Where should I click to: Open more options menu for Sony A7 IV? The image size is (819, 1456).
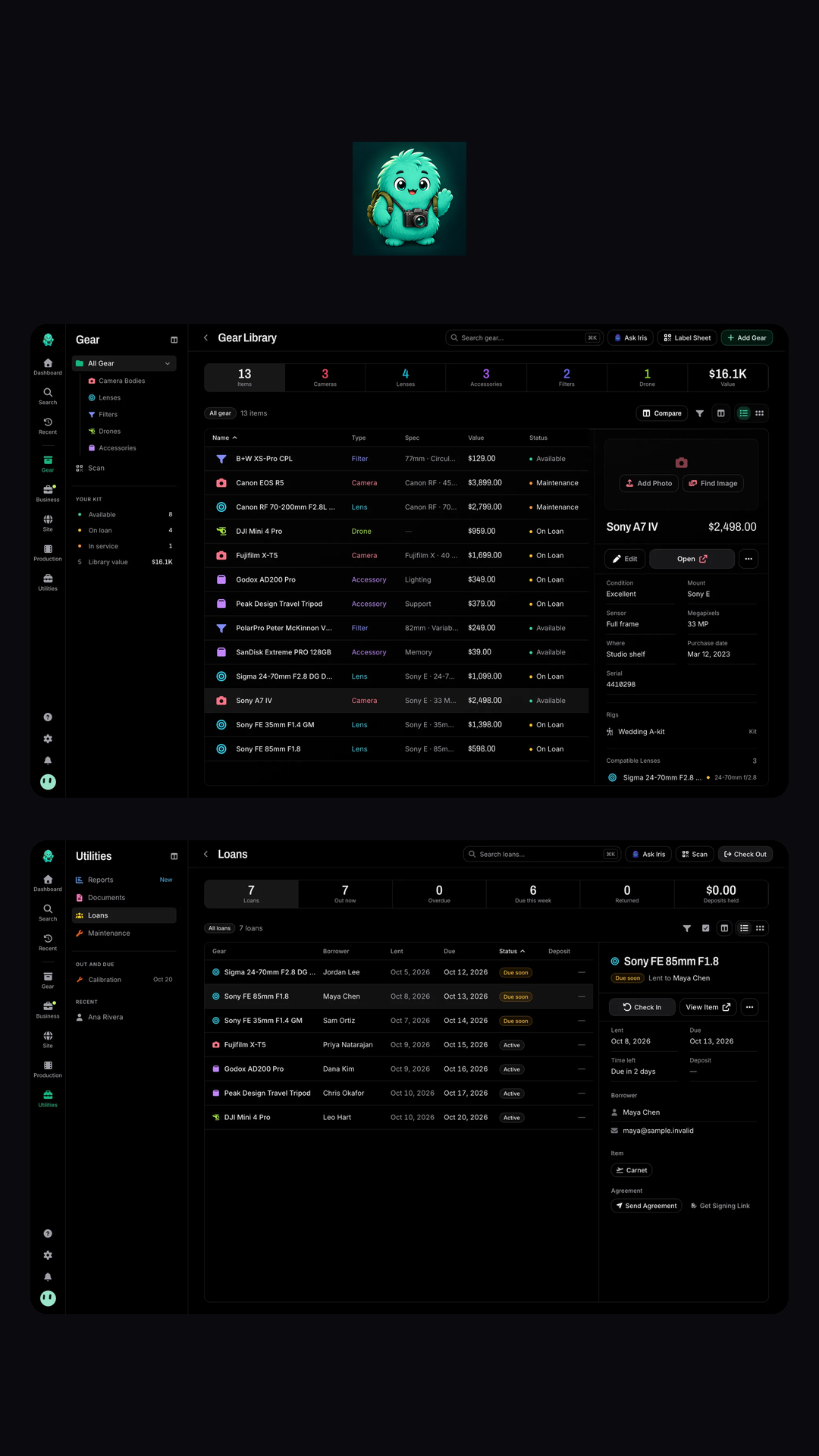tap(748, 559)
